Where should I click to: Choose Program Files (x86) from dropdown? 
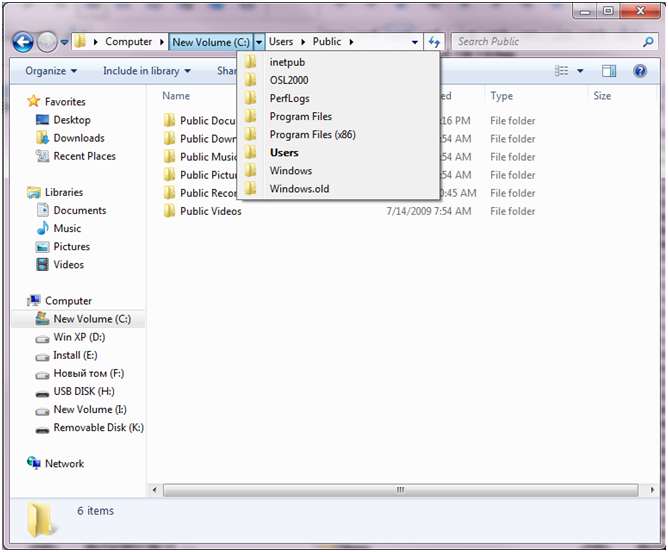pyautogui.click(x=338, y=135)
